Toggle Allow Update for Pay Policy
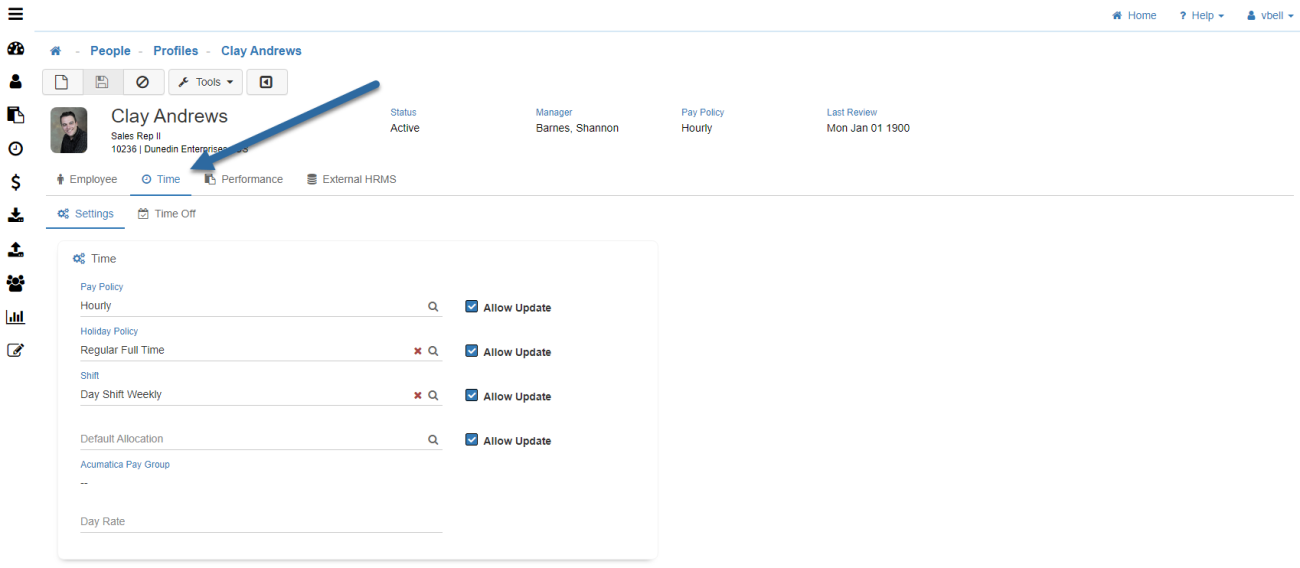This screenshot has width=1300, height=568. [x=472, y=307]
